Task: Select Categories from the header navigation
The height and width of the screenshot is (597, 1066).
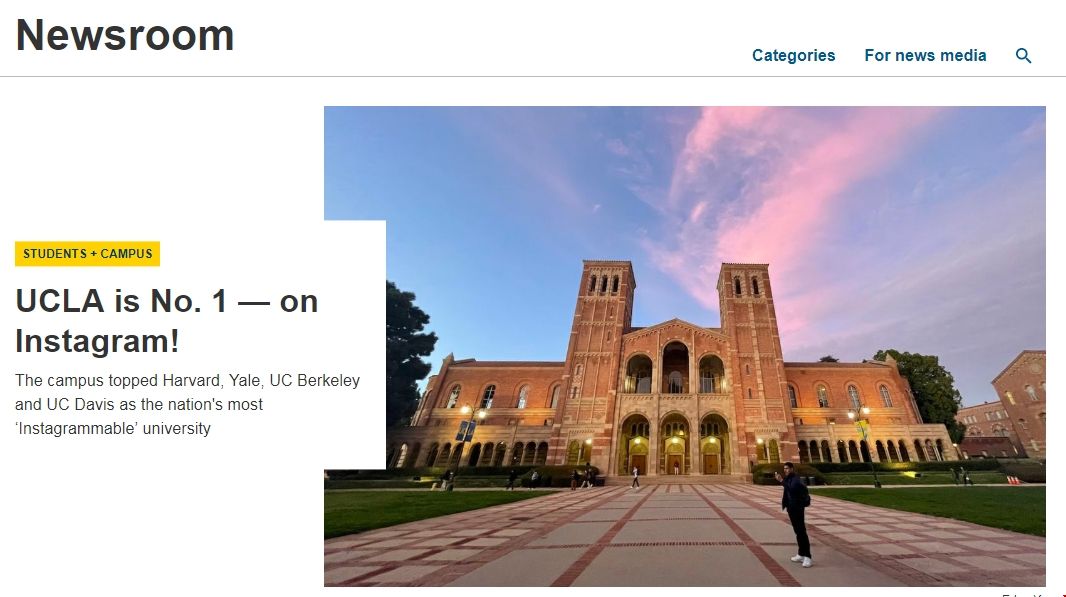Action: point(793,55)
